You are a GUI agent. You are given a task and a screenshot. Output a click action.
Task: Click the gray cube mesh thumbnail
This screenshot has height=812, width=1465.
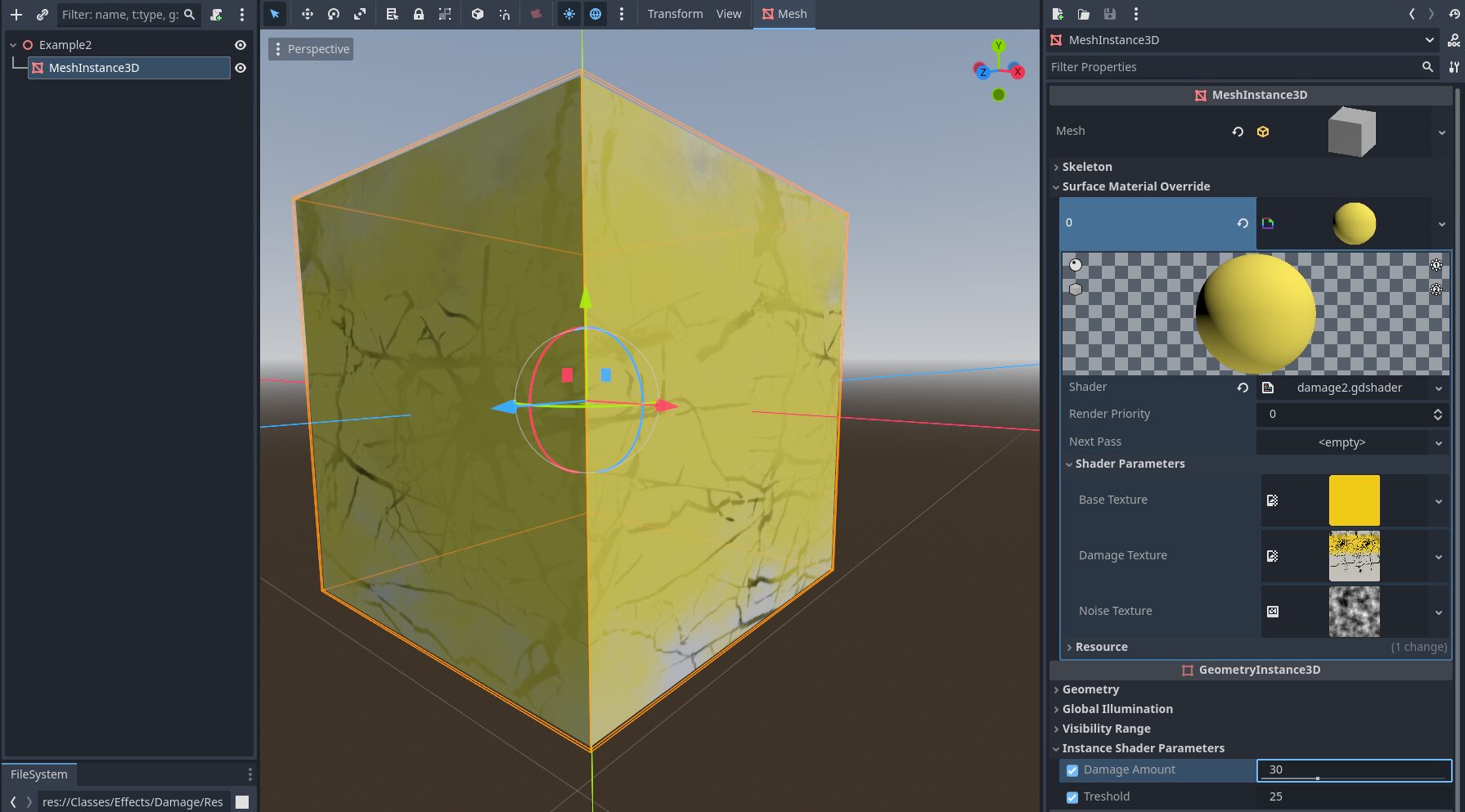[1352, 132]
